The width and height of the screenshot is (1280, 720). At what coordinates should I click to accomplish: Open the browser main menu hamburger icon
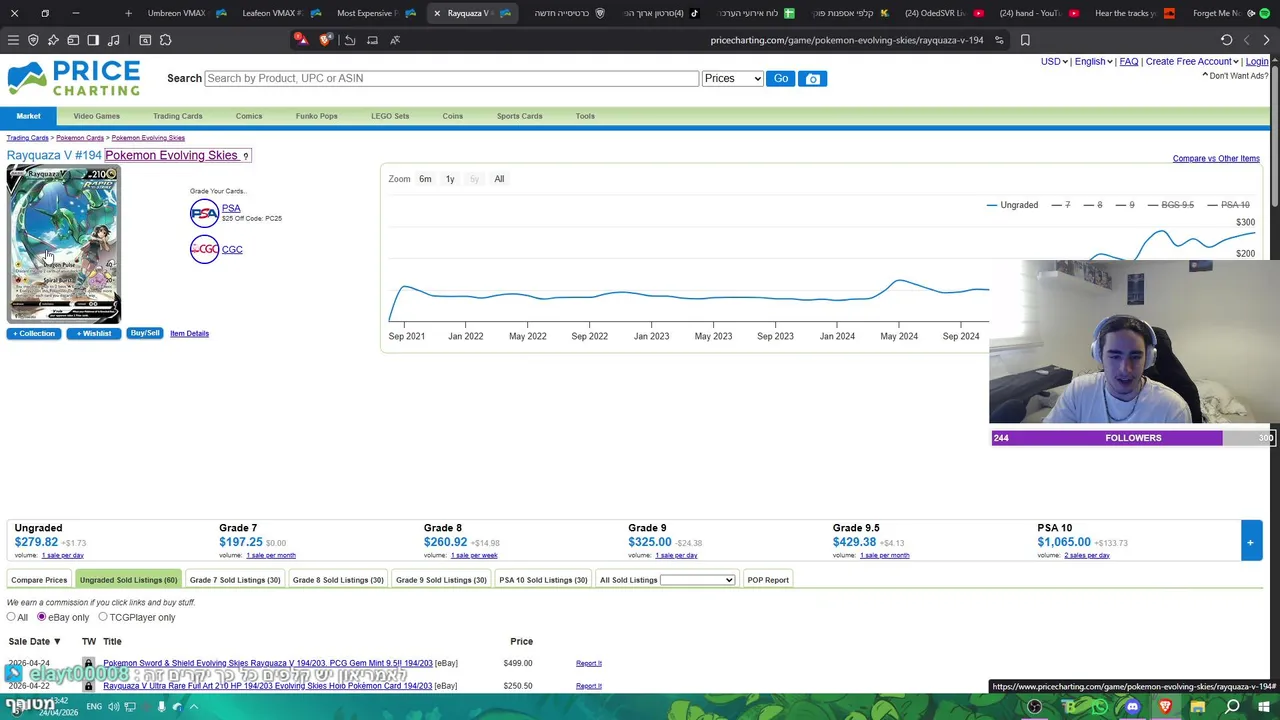tap(13, 40)
